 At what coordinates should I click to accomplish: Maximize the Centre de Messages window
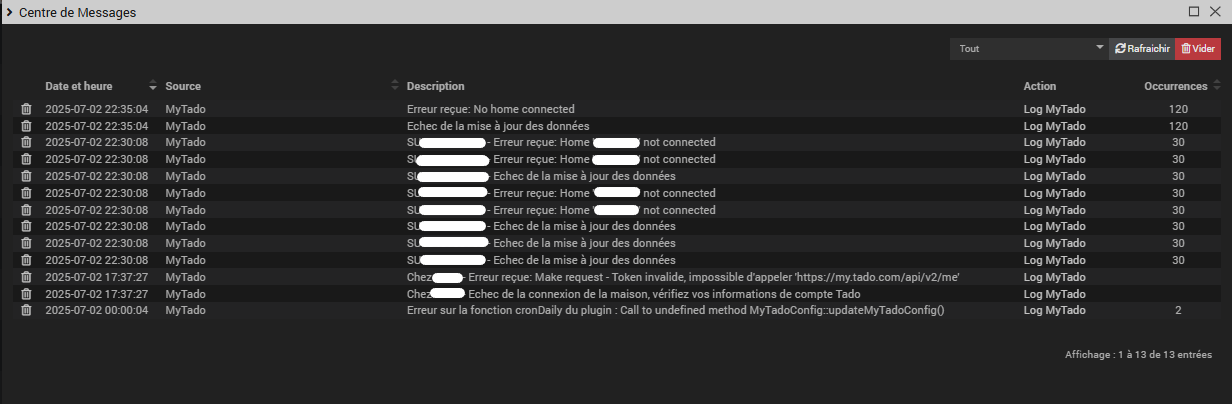pos(1194,12)
